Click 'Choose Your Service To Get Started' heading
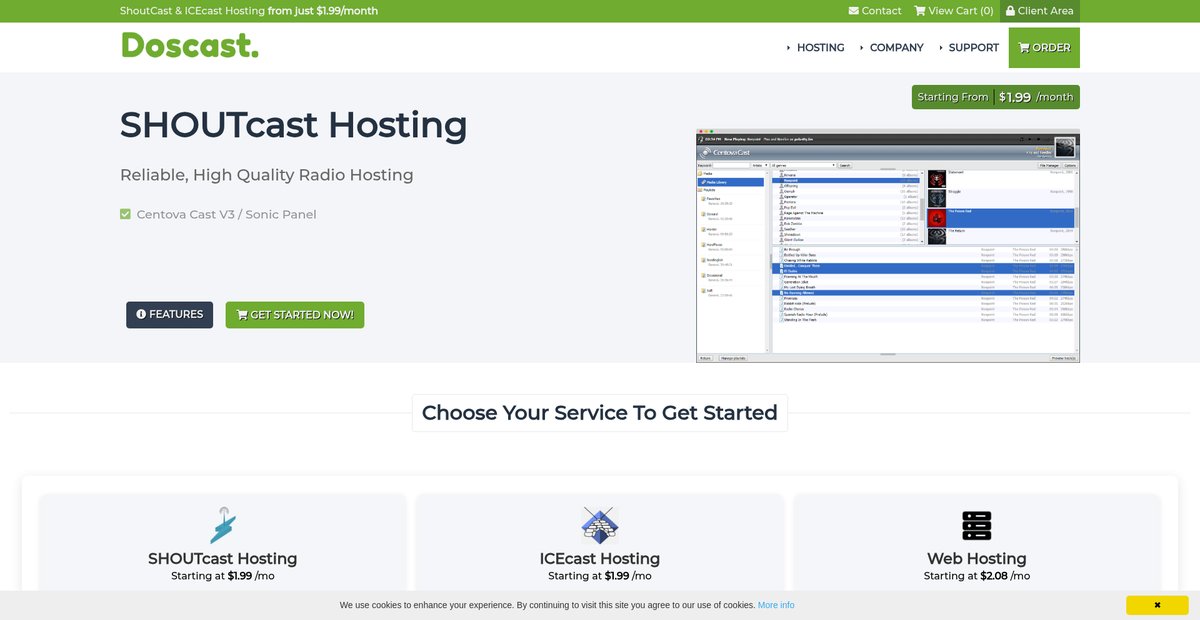1200x620 pixels. (600, 413)
